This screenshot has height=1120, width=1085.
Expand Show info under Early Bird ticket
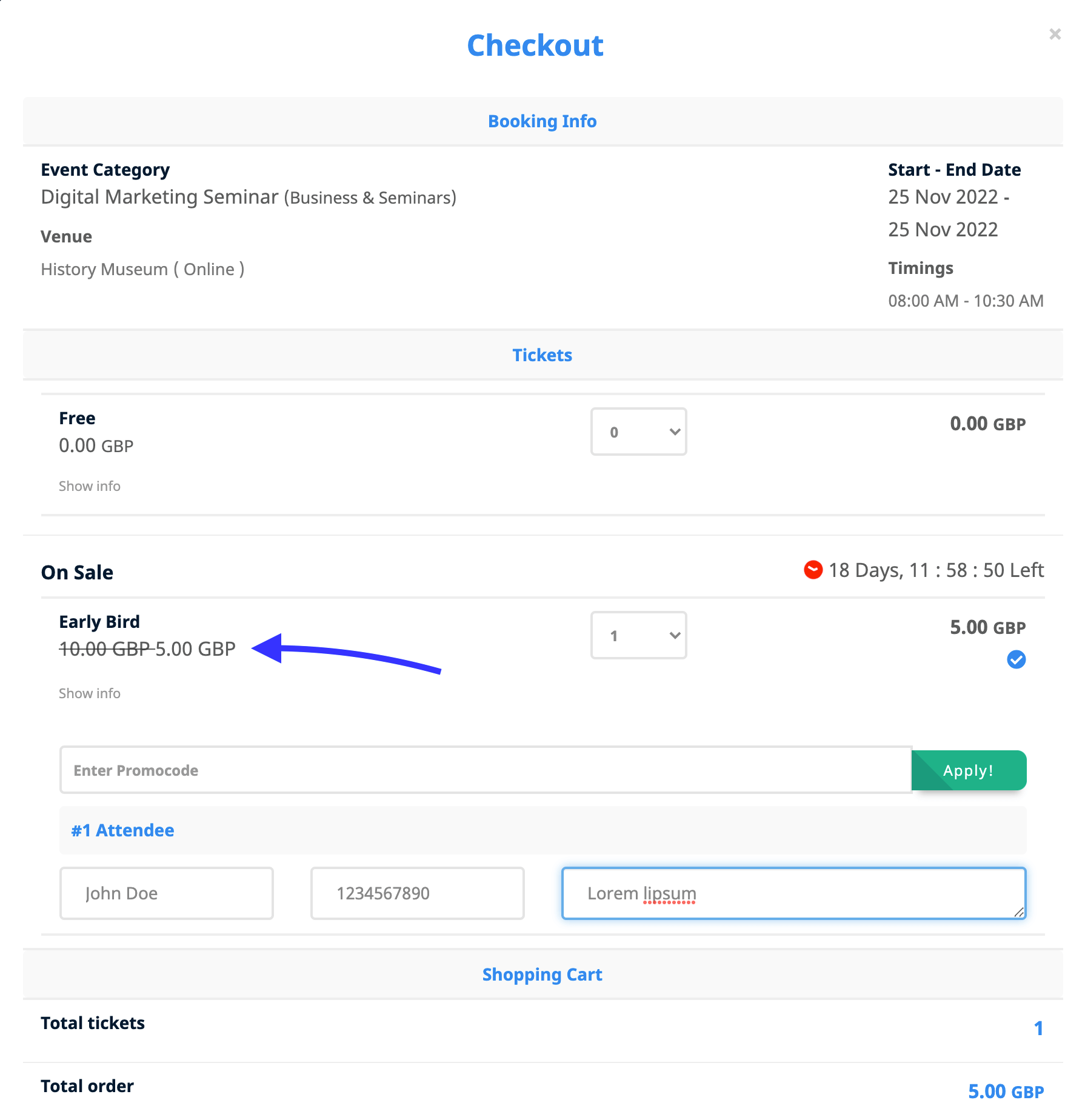(x=89, y=693)
